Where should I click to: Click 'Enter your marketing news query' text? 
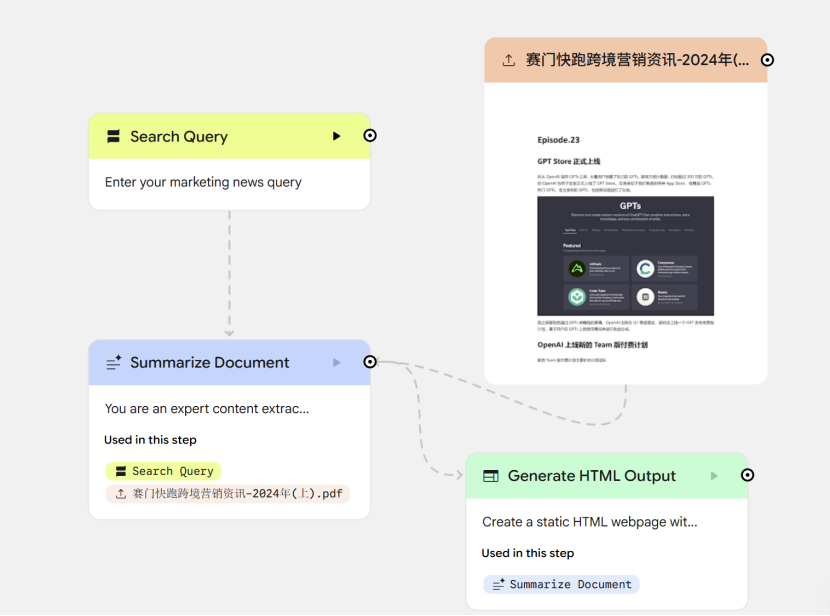point(203,182)
